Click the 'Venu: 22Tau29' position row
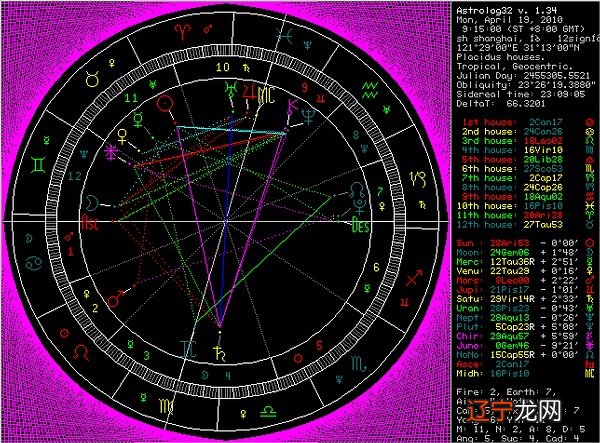Image resolution: width=600 pixels, height=443 pixels. pyautogui.click(x=525, y=271)
